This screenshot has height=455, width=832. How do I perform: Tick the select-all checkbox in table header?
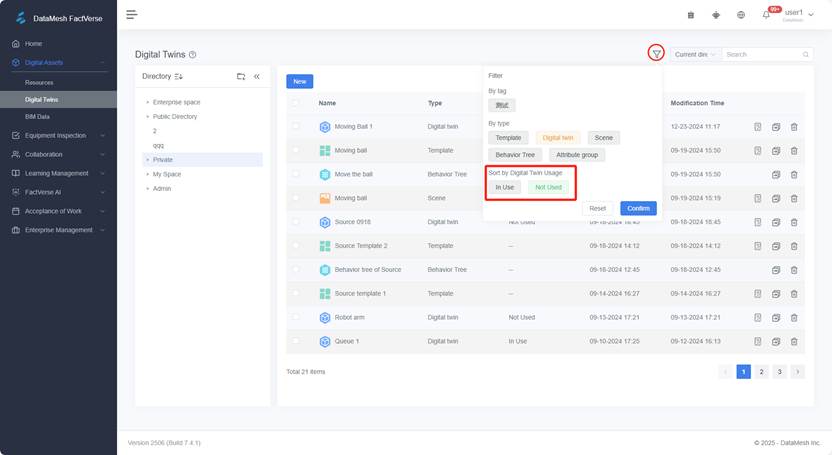(296, 103)
